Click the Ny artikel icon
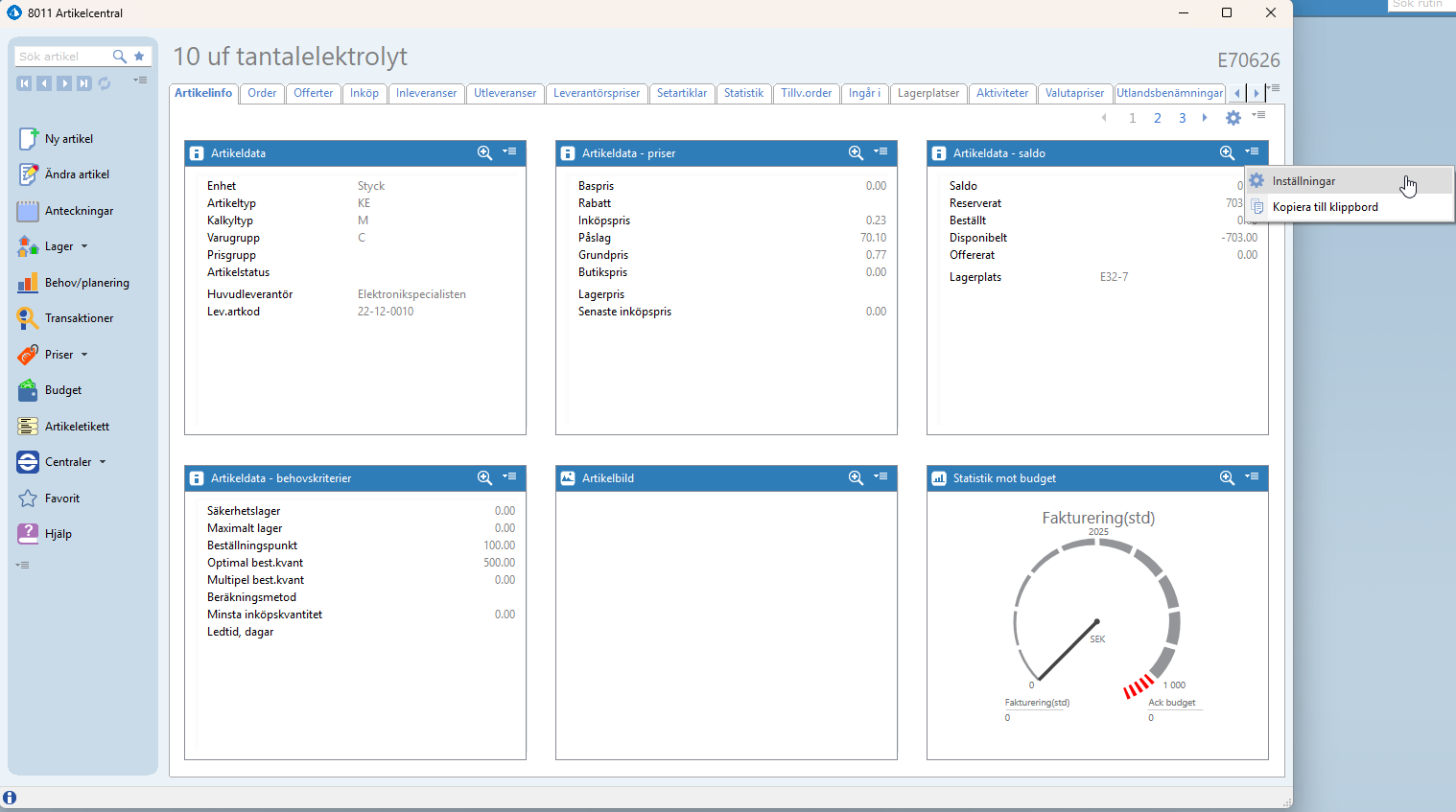1456x812 pixels. coord(28,139)
